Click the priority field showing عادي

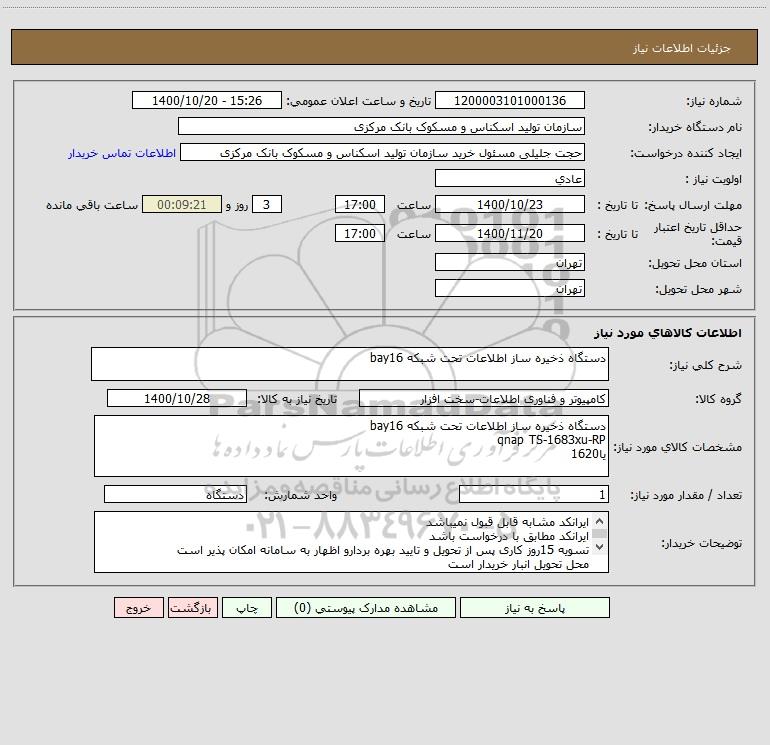click(510, 178)
